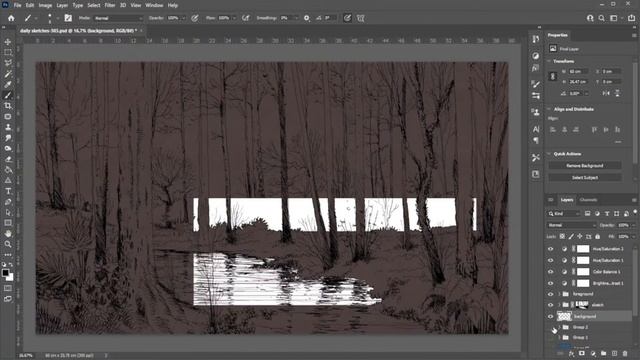640x360 pixels.
Task: Collapse the Quick Actions section
Action: click(x=549, y=154)
